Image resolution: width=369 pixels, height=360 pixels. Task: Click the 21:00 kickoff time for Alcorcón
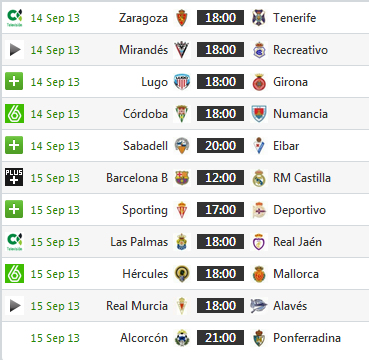click(x=220, y=338)
